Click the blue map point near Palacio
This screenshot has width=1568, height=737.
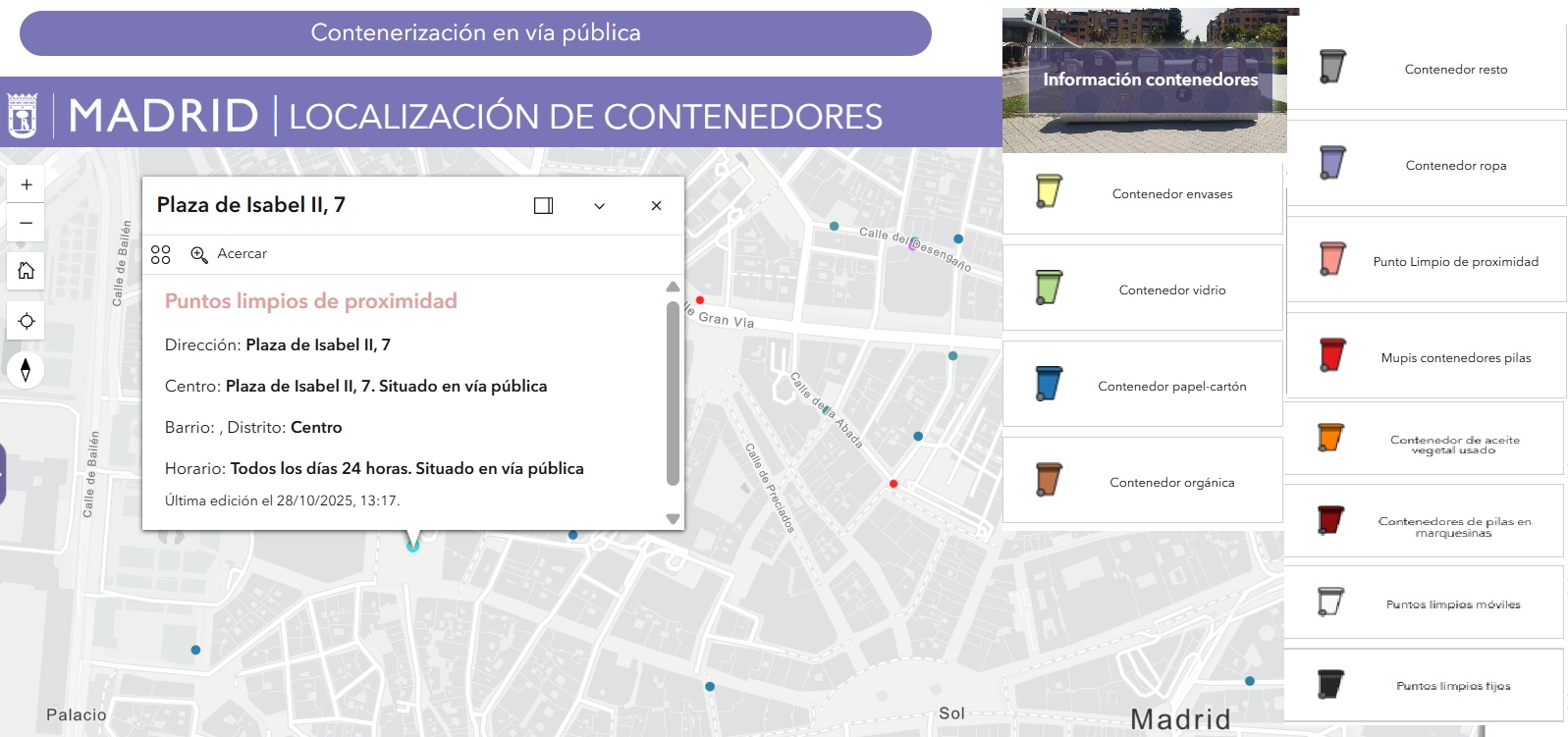pyautogui.click(x=195, y=651)
